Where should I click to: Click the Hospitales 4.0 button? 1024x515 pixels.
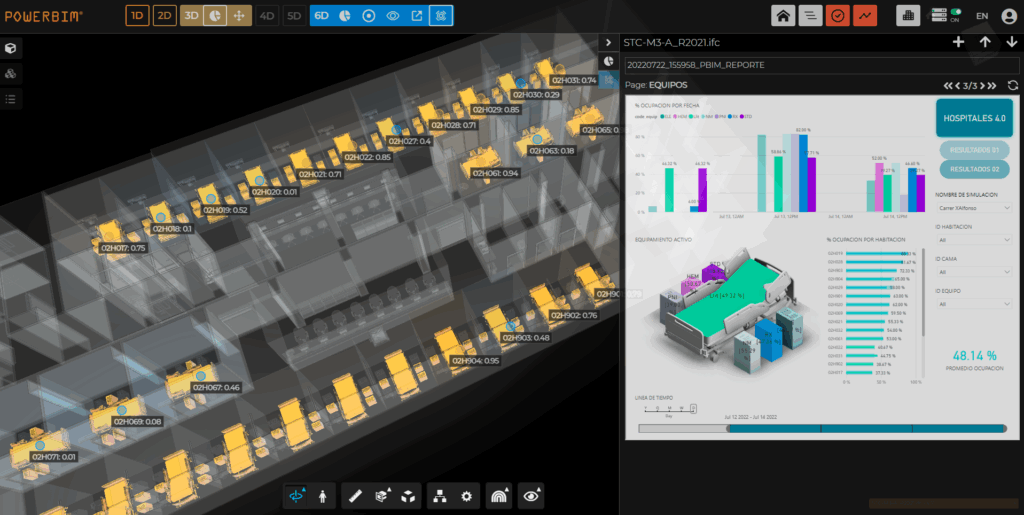tap(974, 118)
